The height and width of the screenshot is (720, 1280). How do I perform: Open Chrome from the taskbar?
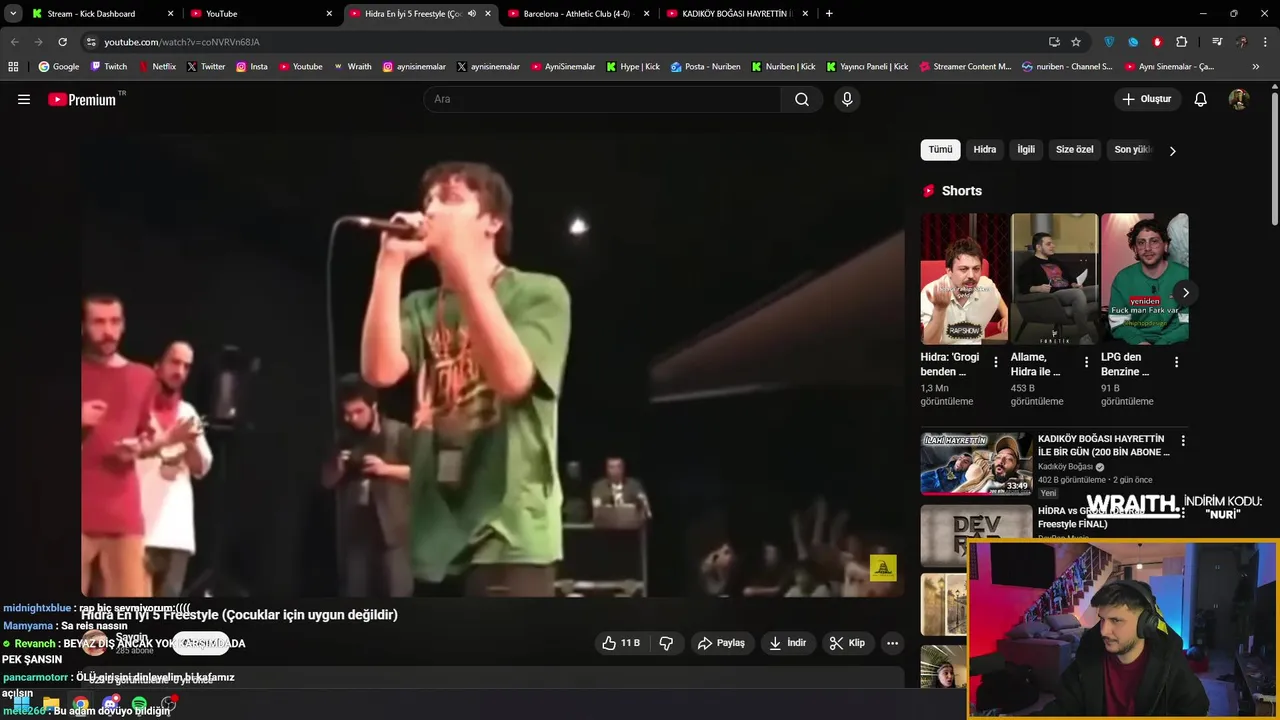point(80,704)
